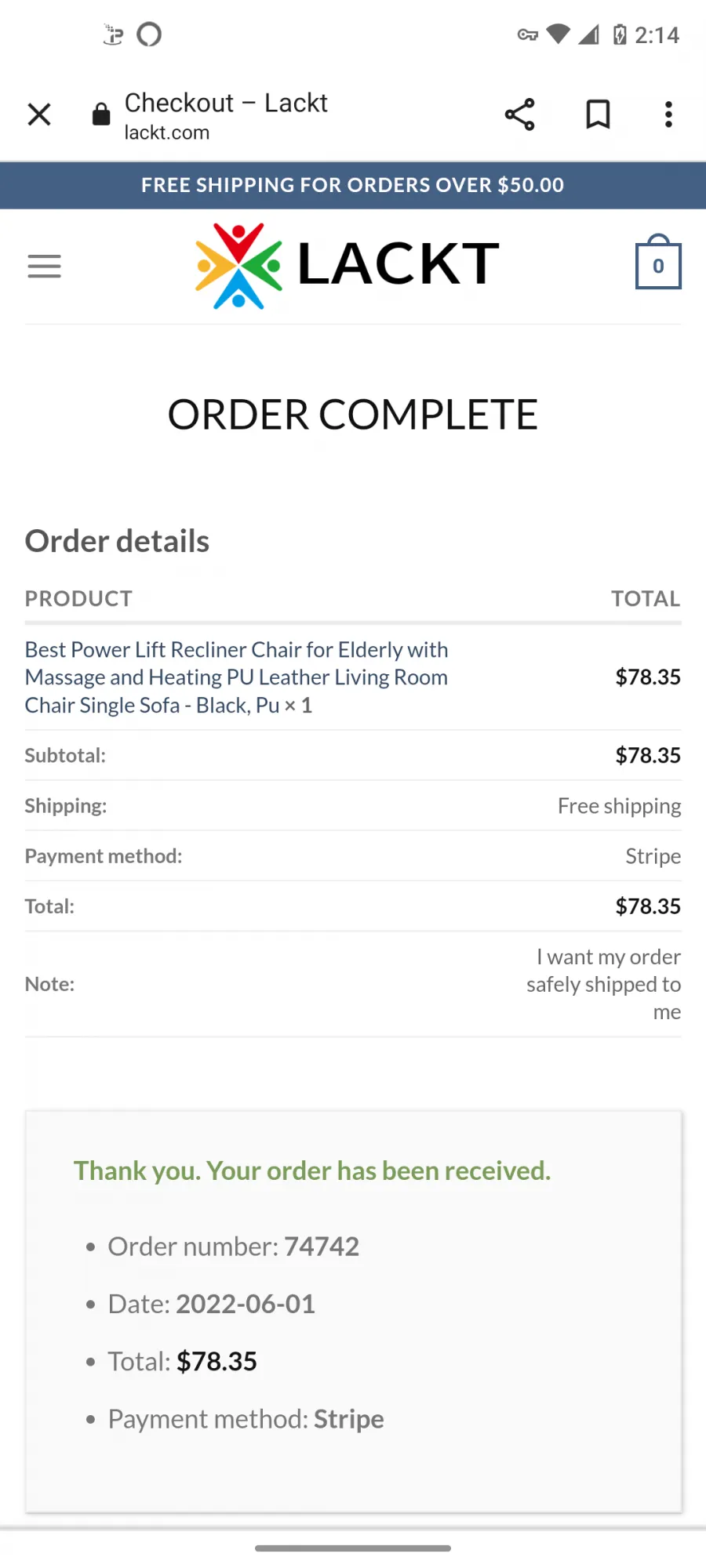Go to the Lackt logo homepage

click(x=348, y=265)
